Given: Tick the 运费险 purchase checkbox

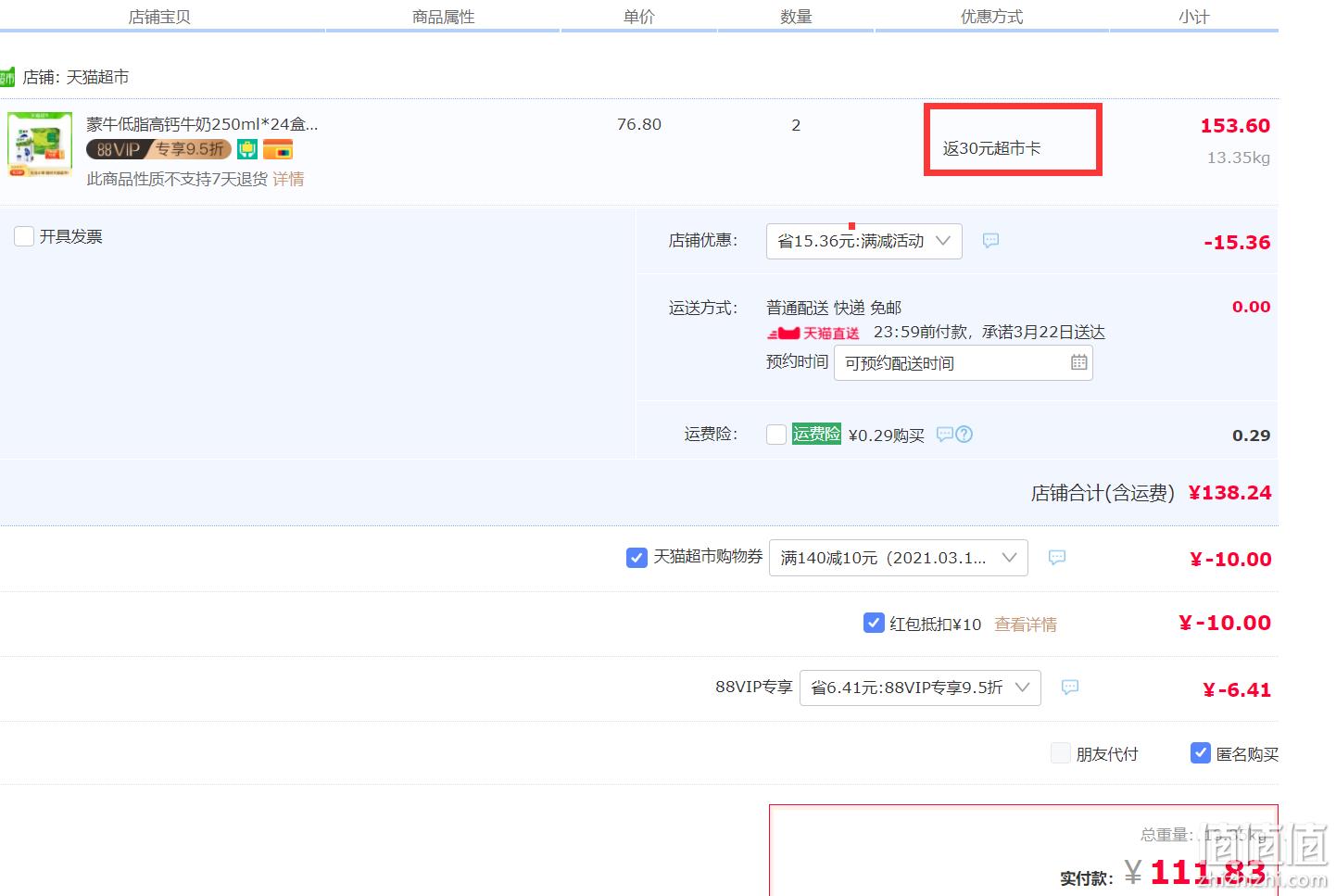Looking at the screenshot, I should pos(776,435).
